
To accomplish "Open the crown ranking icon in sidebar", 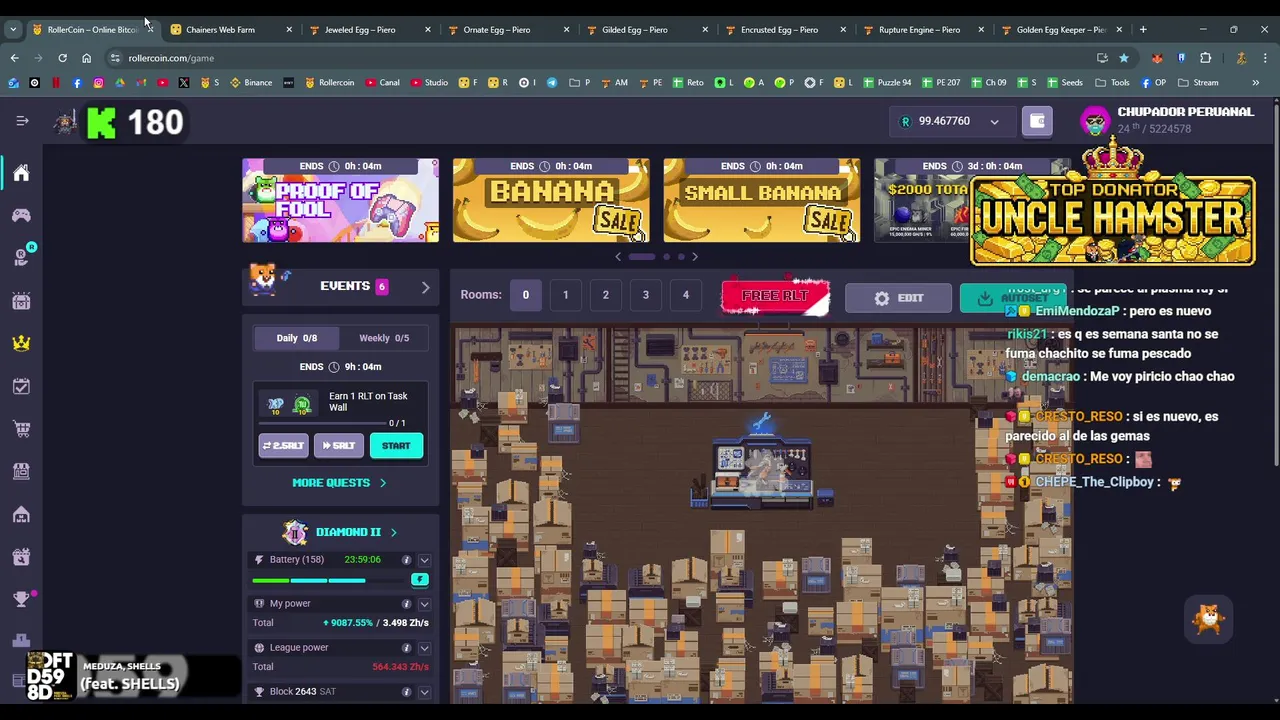I will coord(21,343).
